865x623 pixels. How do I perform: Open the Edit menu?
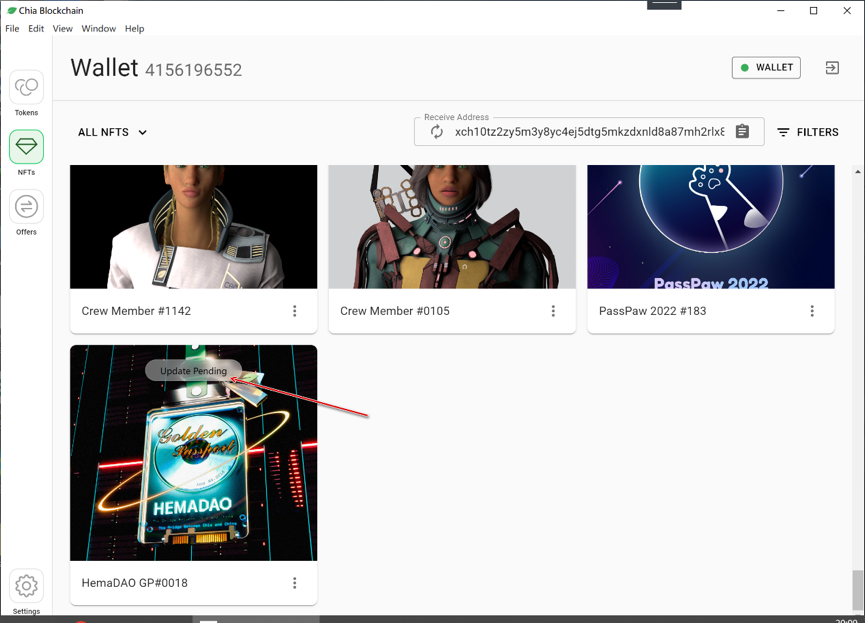tap(36, 29)
